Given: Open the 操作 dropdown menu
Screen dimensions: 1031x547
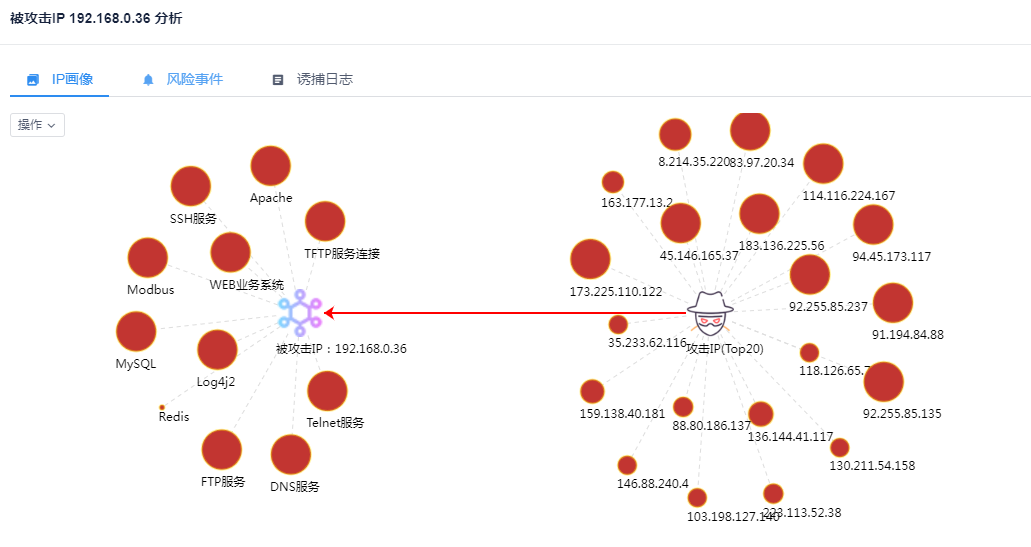Looking at the screenshot, I should [x=37, y=125].
